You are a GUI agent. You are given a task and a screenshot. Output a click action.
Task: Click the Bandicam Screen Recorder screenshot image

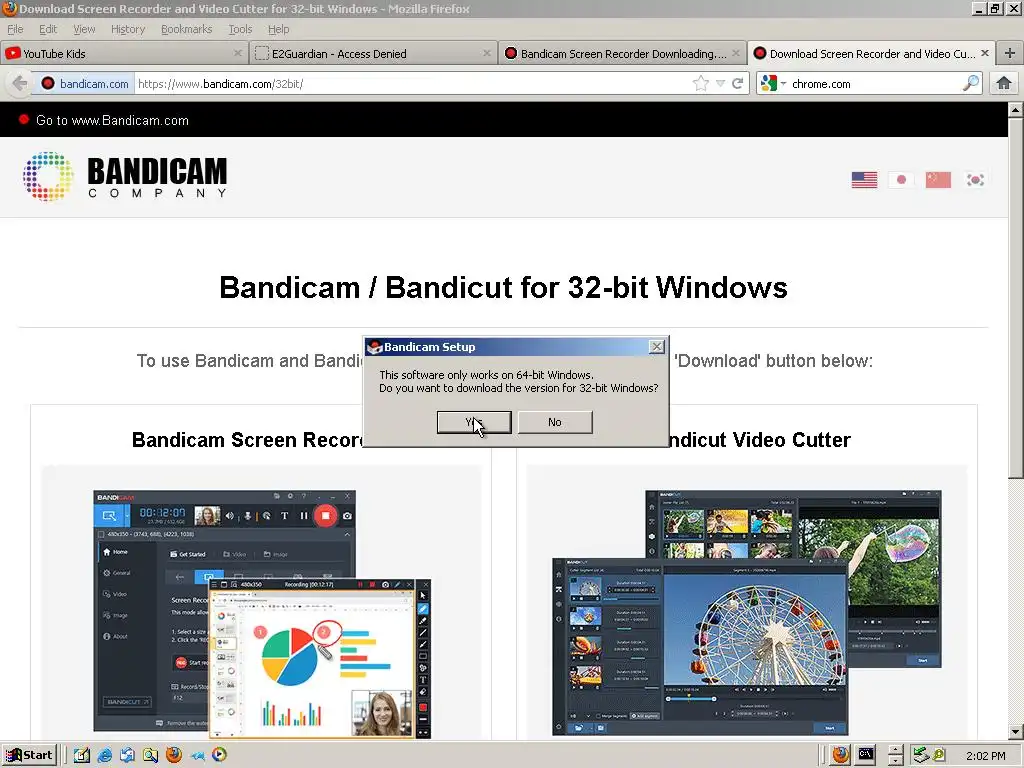[x=262, y=614]
